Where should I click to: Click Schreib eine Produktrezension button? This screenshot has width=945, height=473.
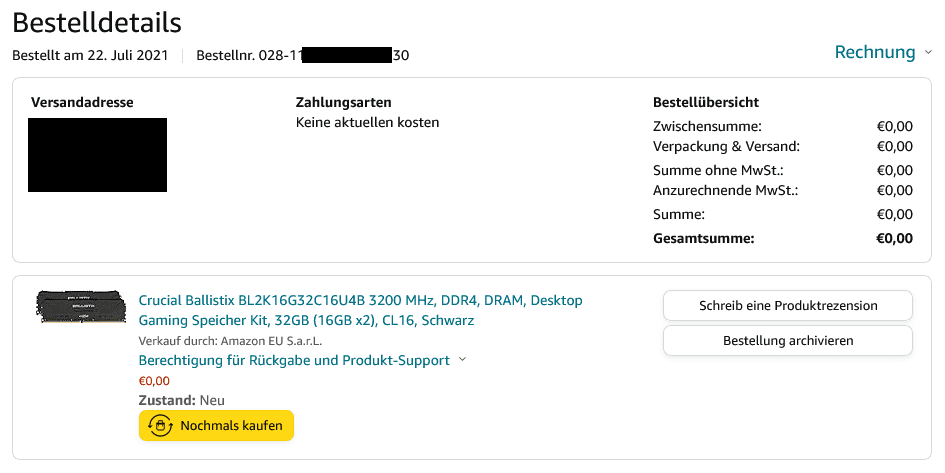point(788,305)
